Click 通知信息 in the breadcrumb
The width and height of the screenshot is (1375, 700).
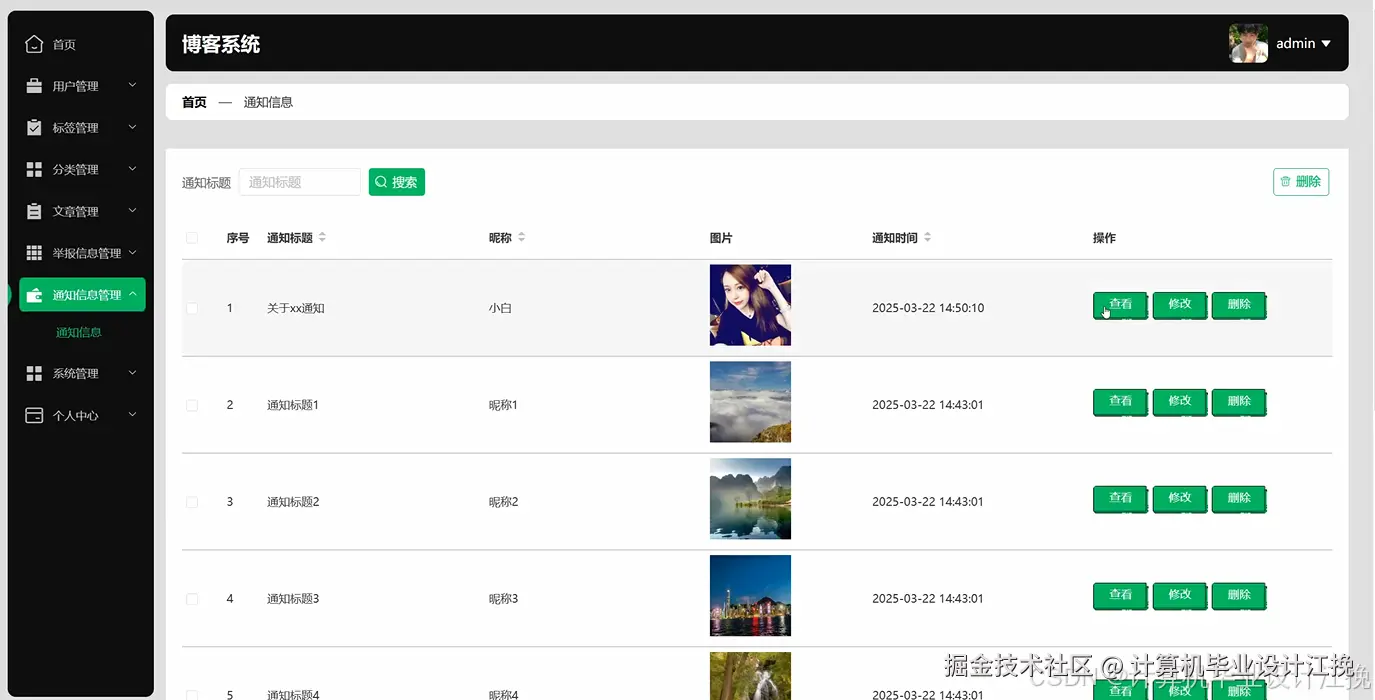[268, 102]
